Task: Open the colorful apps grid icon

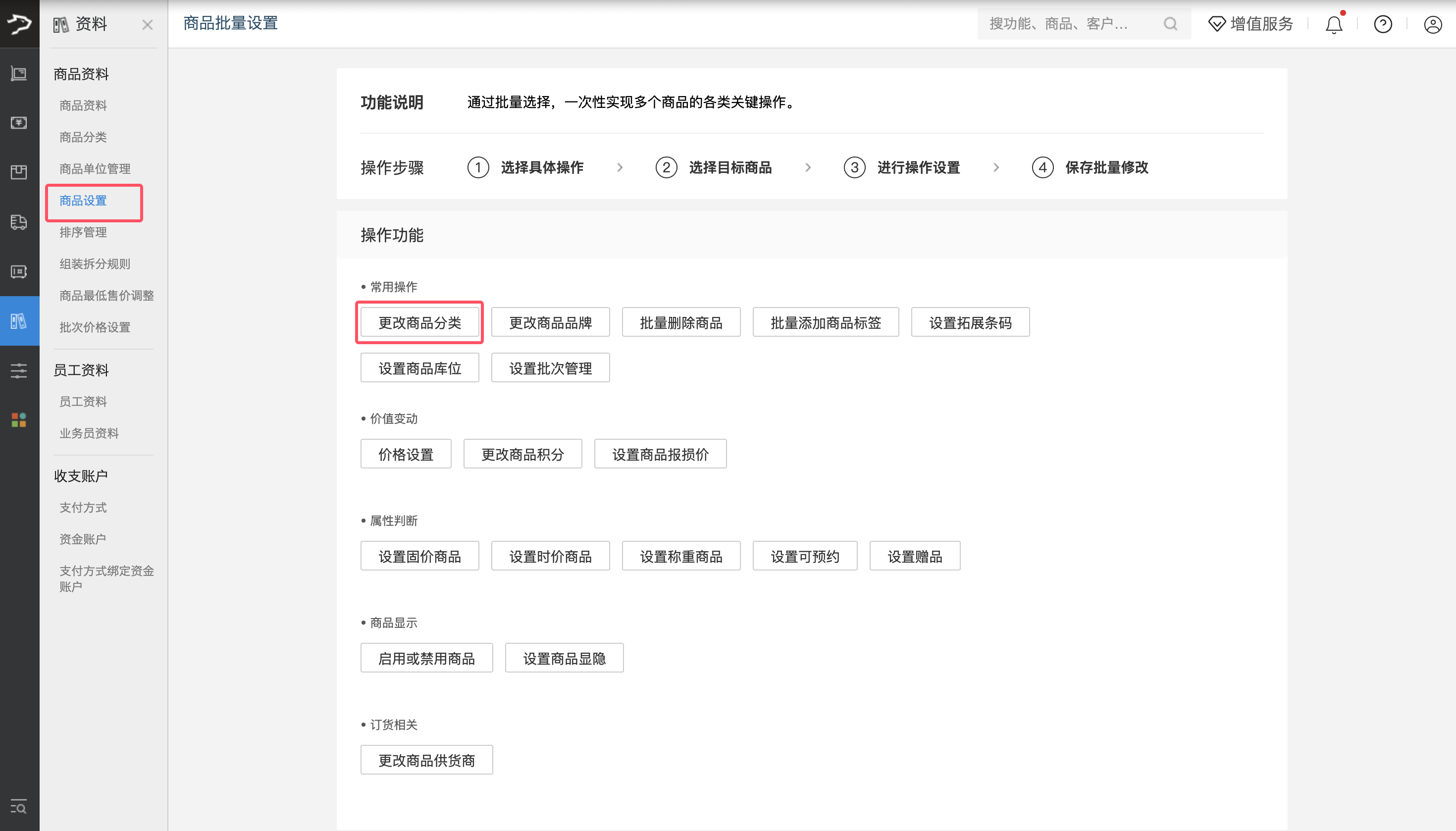Action: [x=19, y=420]
